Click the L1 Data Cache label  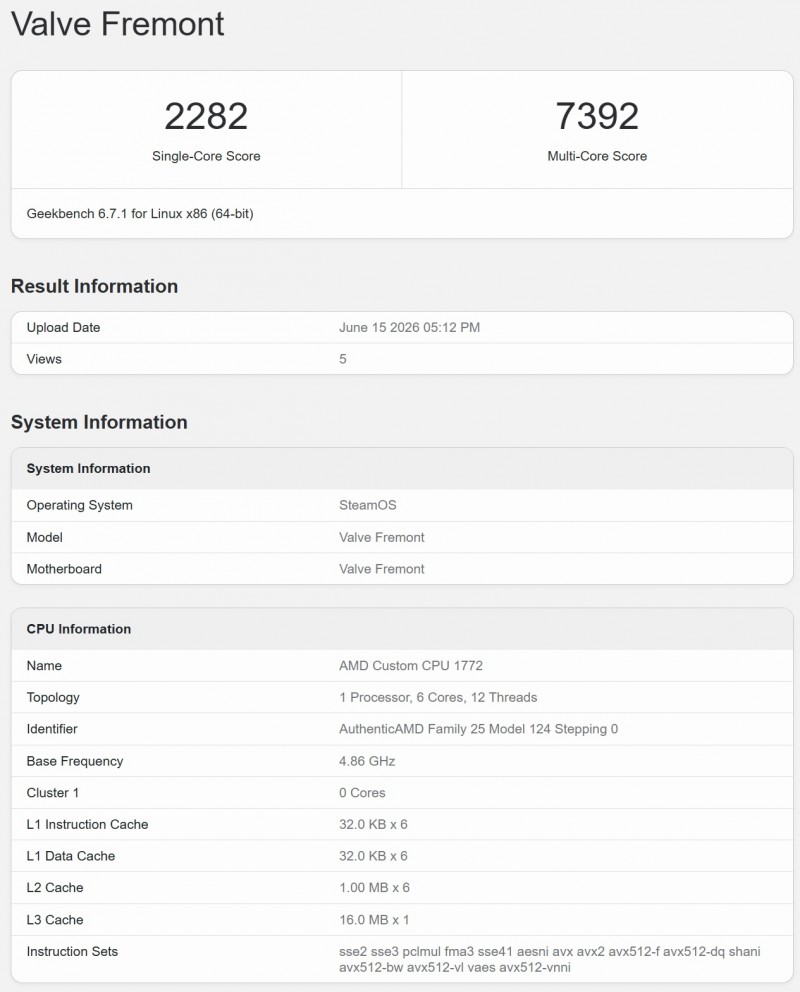(71, 857)
